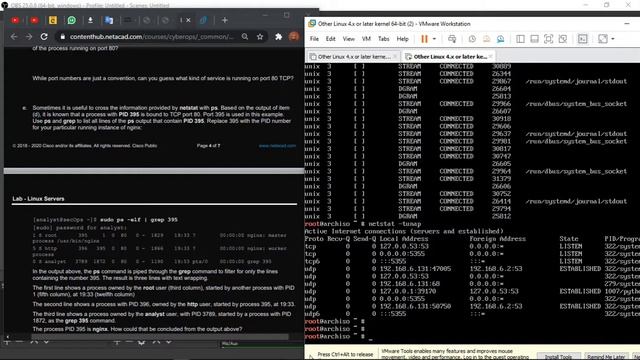Go forward in browser history
Image resolution: width=640 pixels, height=360 pixels.
click(x=29, y=37)
